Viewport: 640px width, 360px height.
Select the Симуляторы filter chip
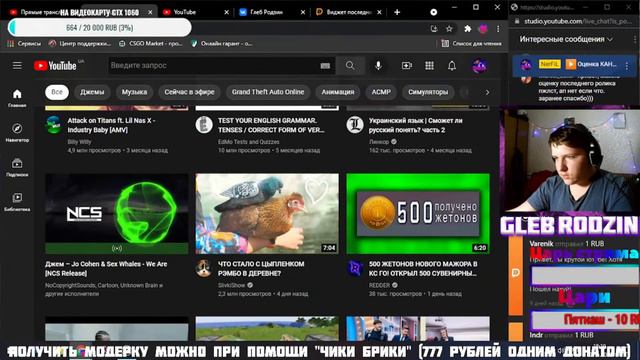tap(428, 92)
